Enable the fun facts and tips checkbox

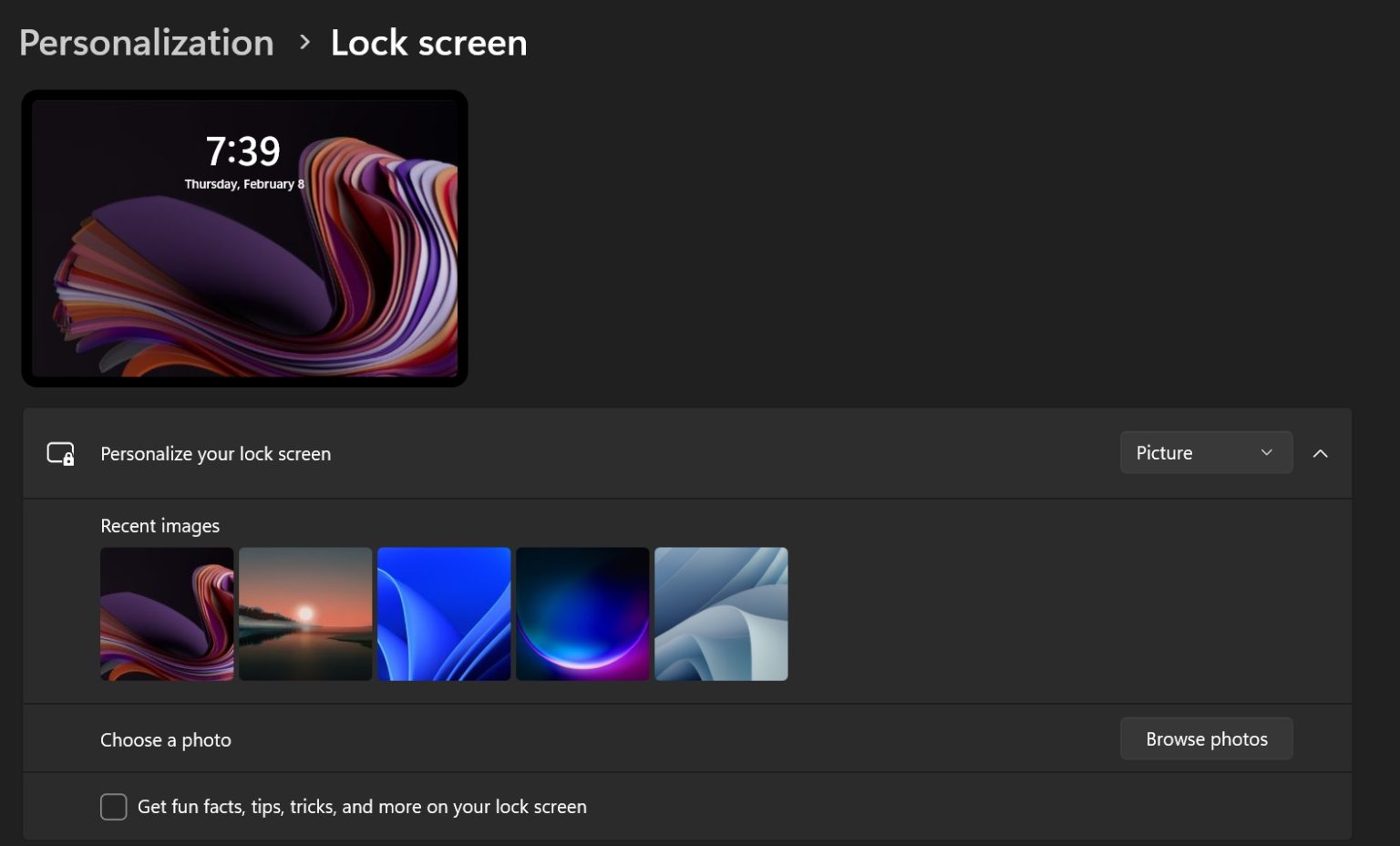pyautogui.click(x=114, y=807)
